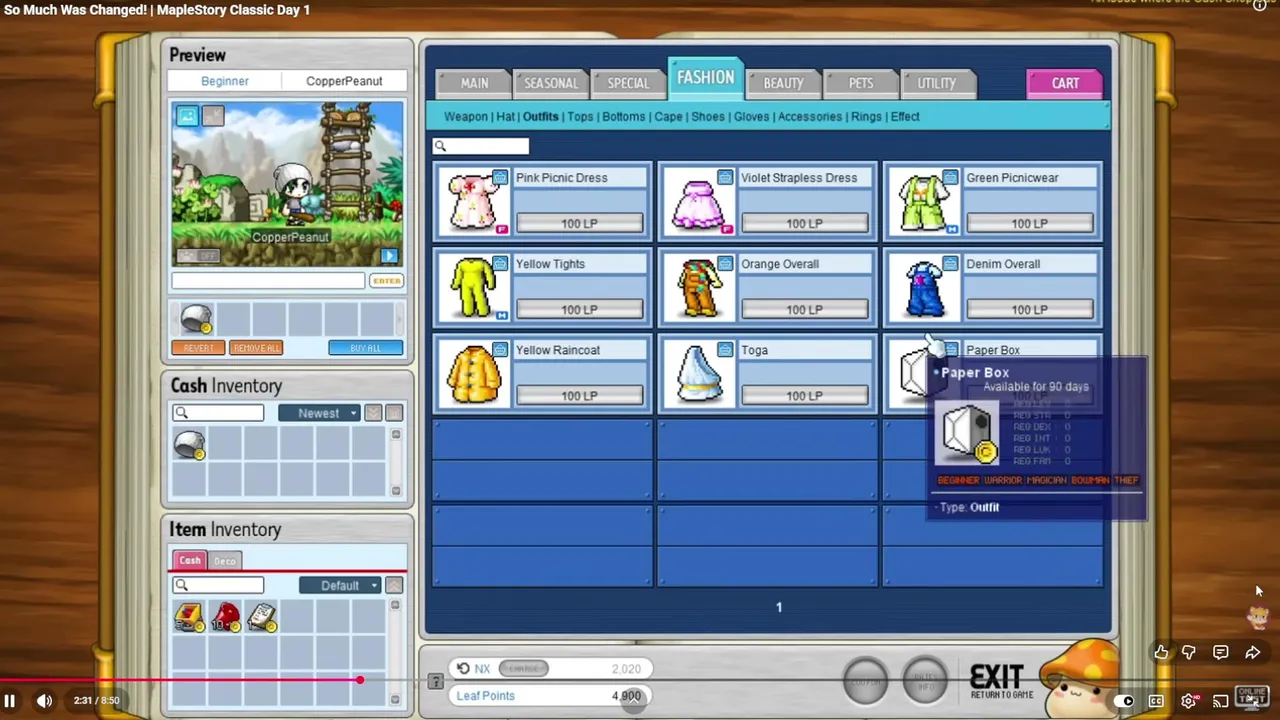This screenshot has width=1280, height=720.
Task: Buy Toga for 100 LP
Action: (804, 396)
